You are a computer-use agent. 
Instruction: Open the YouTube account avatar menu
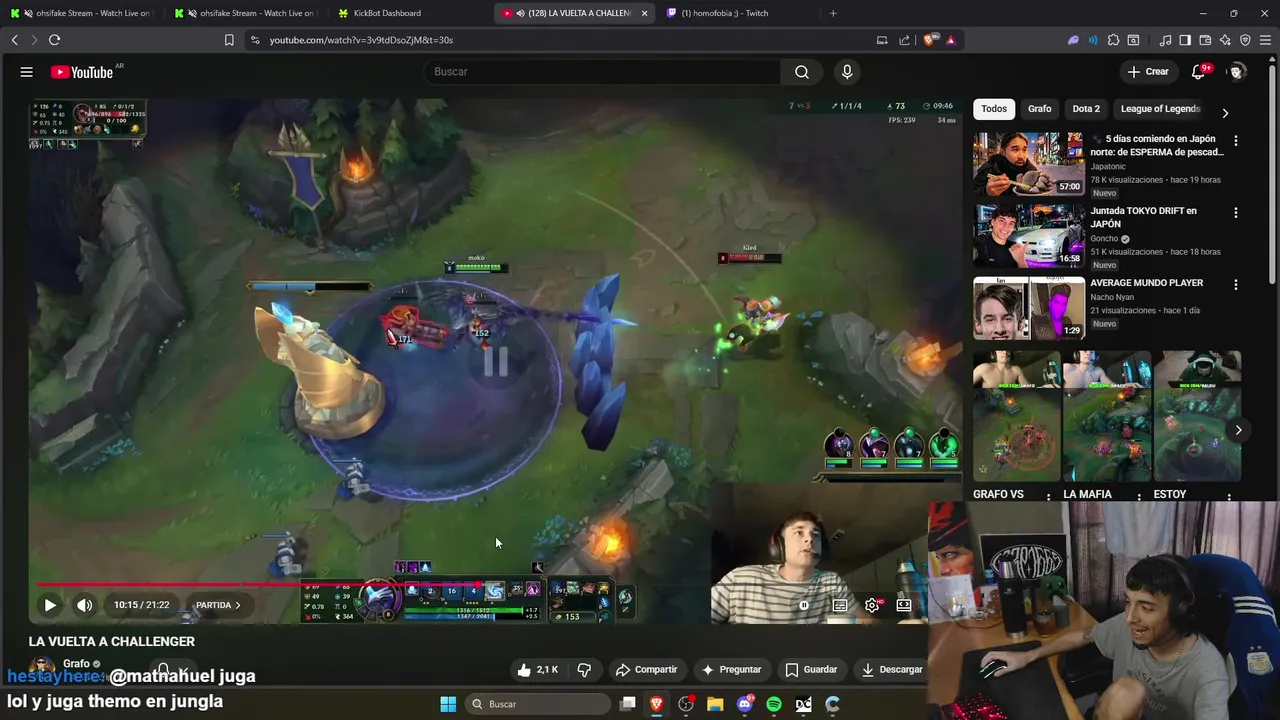tap(1237, 72)
